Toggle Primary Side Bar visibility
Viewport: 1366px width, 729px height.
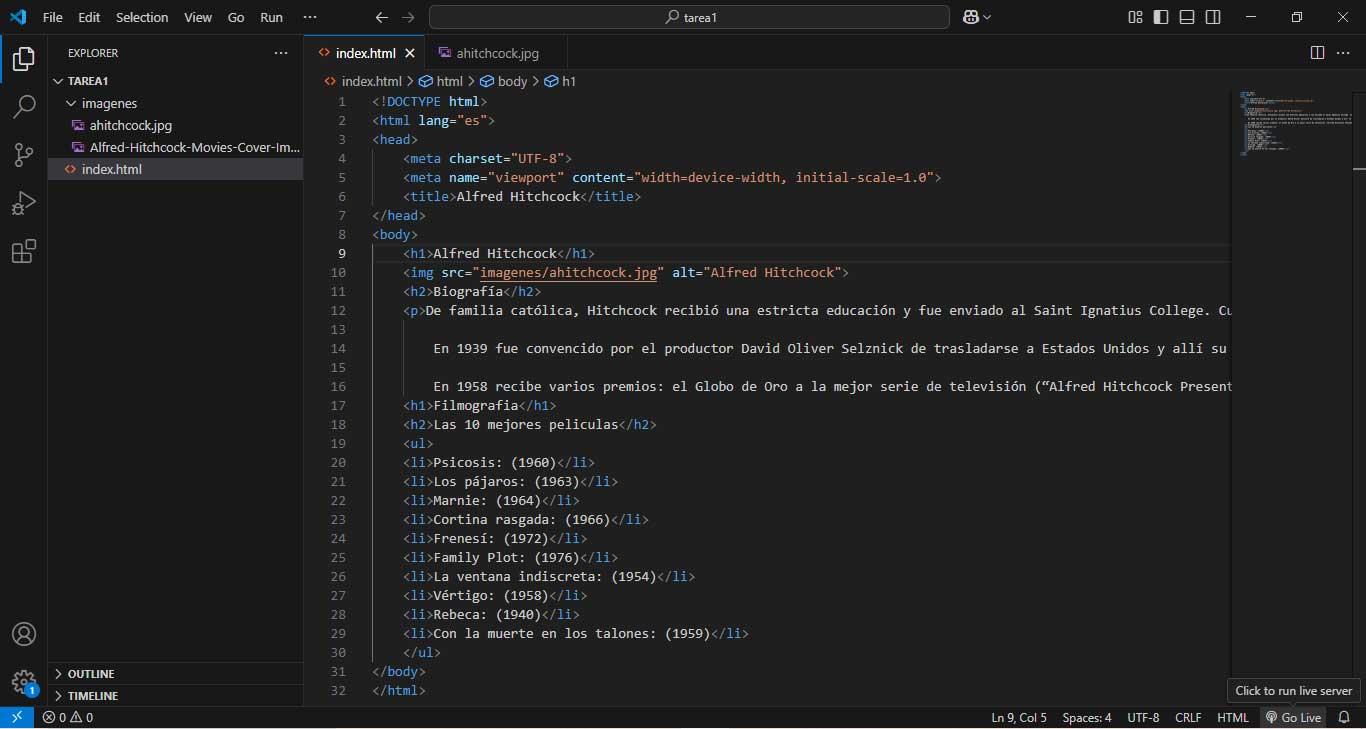pyautogui.click(x=1161, y=17)
